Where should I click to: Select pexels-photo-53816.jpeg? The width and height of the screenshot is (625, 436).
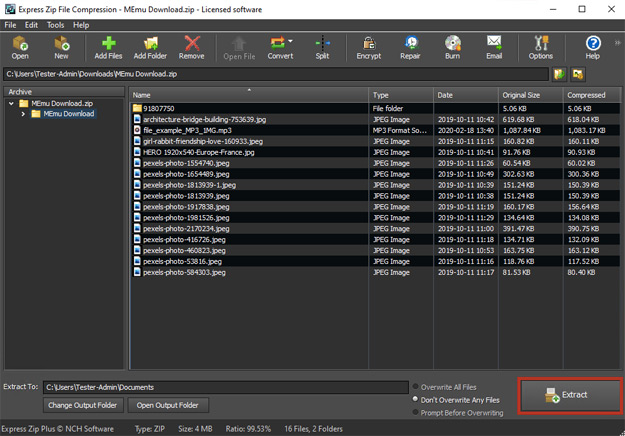(375, 261)
